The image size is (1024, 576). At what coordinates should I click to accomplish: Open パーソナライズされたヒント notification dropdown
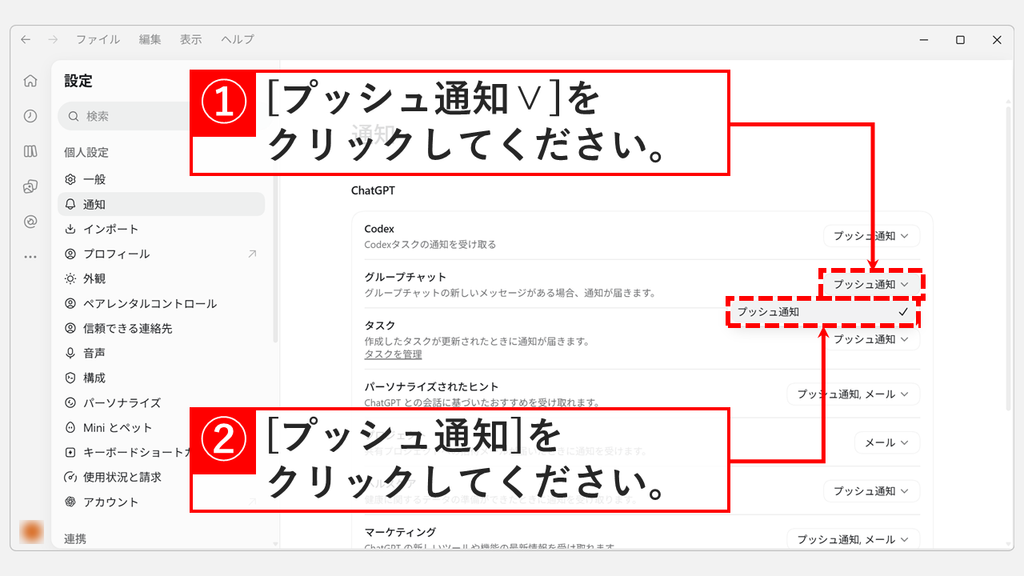[853, 394]
